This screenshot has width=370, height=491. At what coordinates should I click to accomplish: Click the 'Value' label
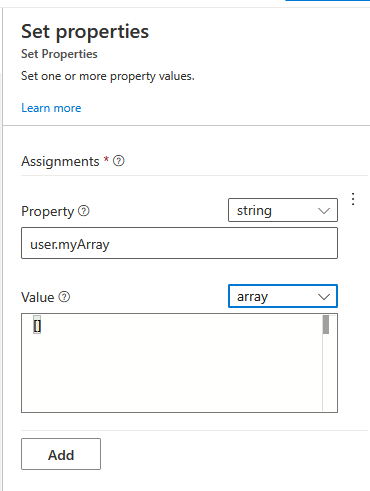[x=38, y=297]
